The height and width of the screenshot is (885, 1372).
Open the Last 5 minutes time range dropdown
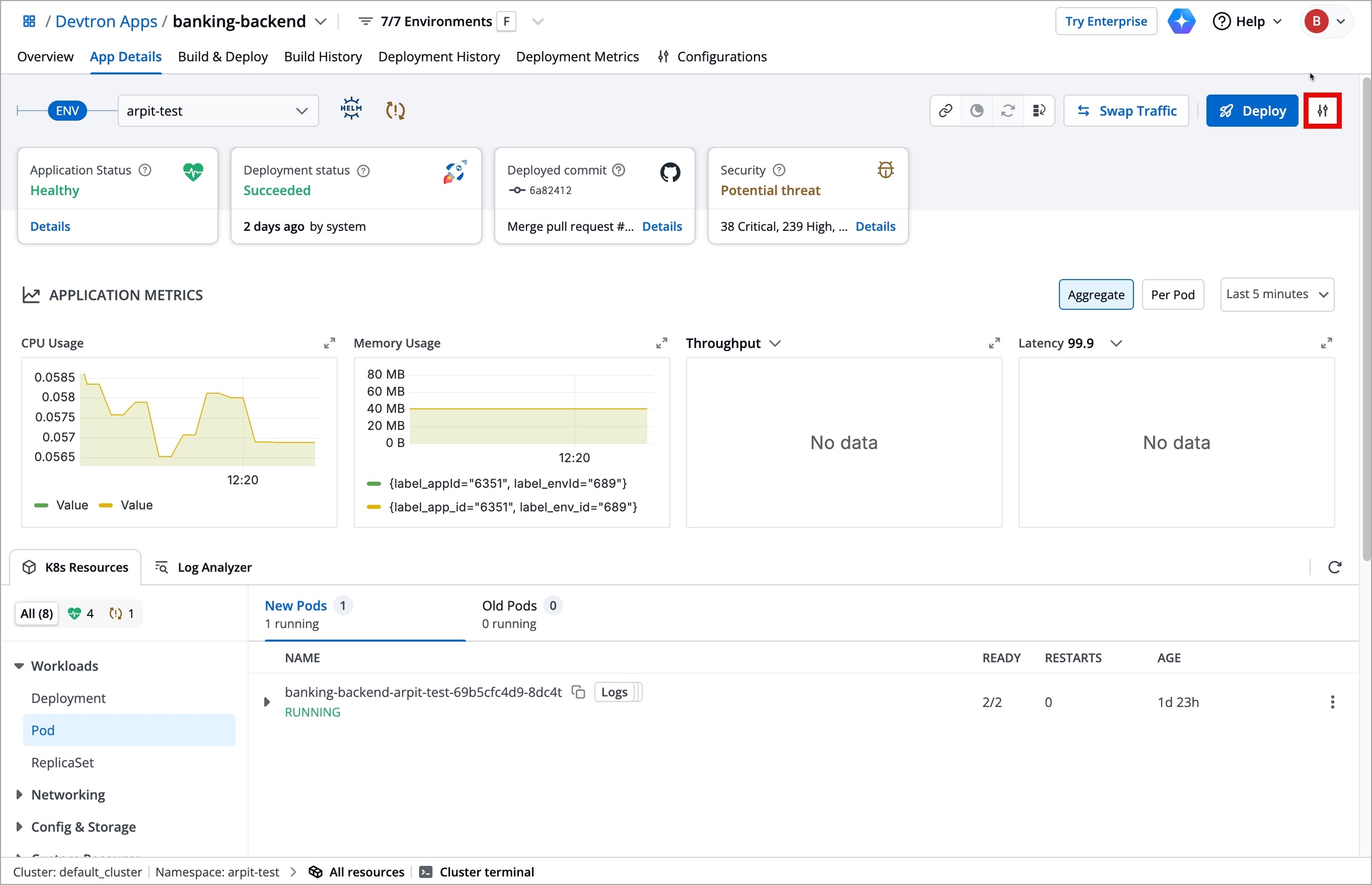click(x=1276, y=295)
